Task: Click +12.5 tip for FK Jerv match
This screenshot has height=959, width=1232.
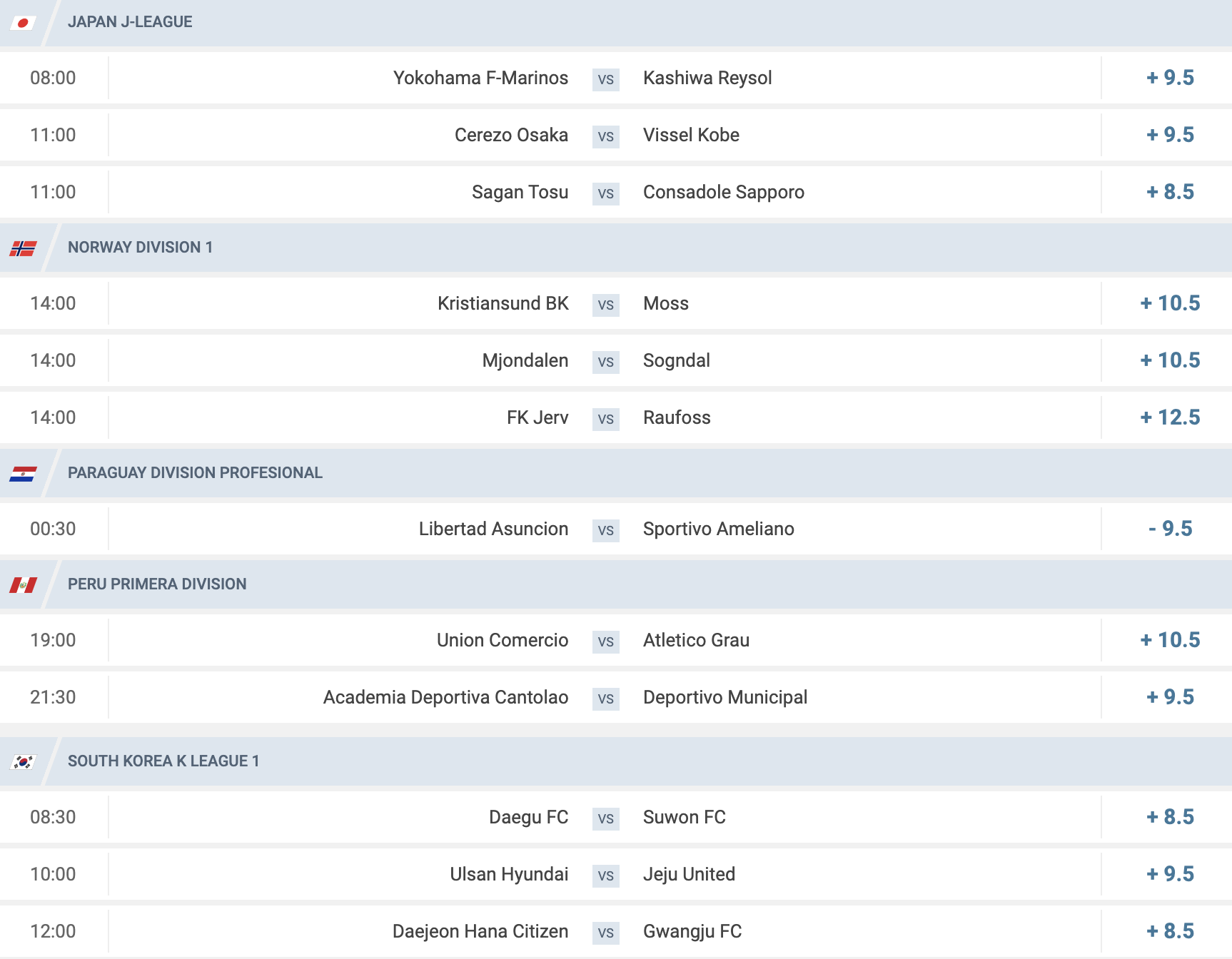Action: 1170,417
